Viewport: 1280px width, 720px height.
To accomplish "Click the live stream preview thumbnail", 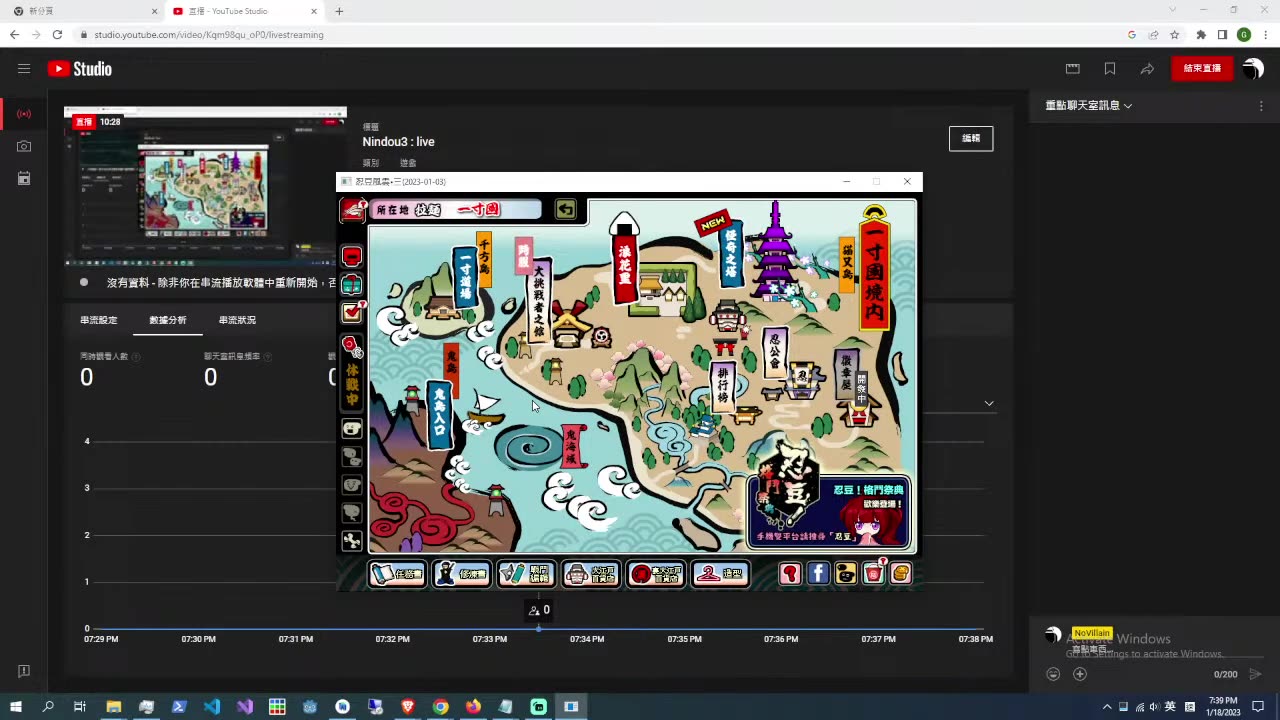I will click(205, 186).
